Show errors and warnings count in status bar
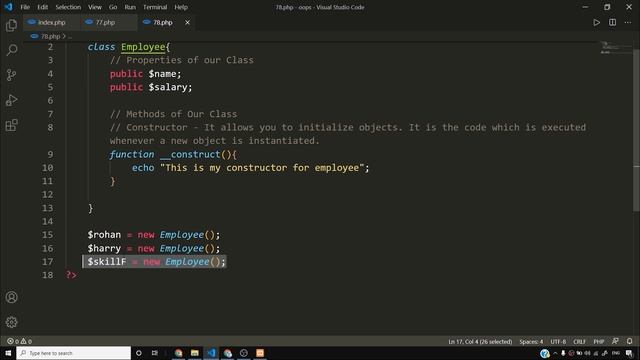Screen dimensions: 640x360 click(20, 341)
